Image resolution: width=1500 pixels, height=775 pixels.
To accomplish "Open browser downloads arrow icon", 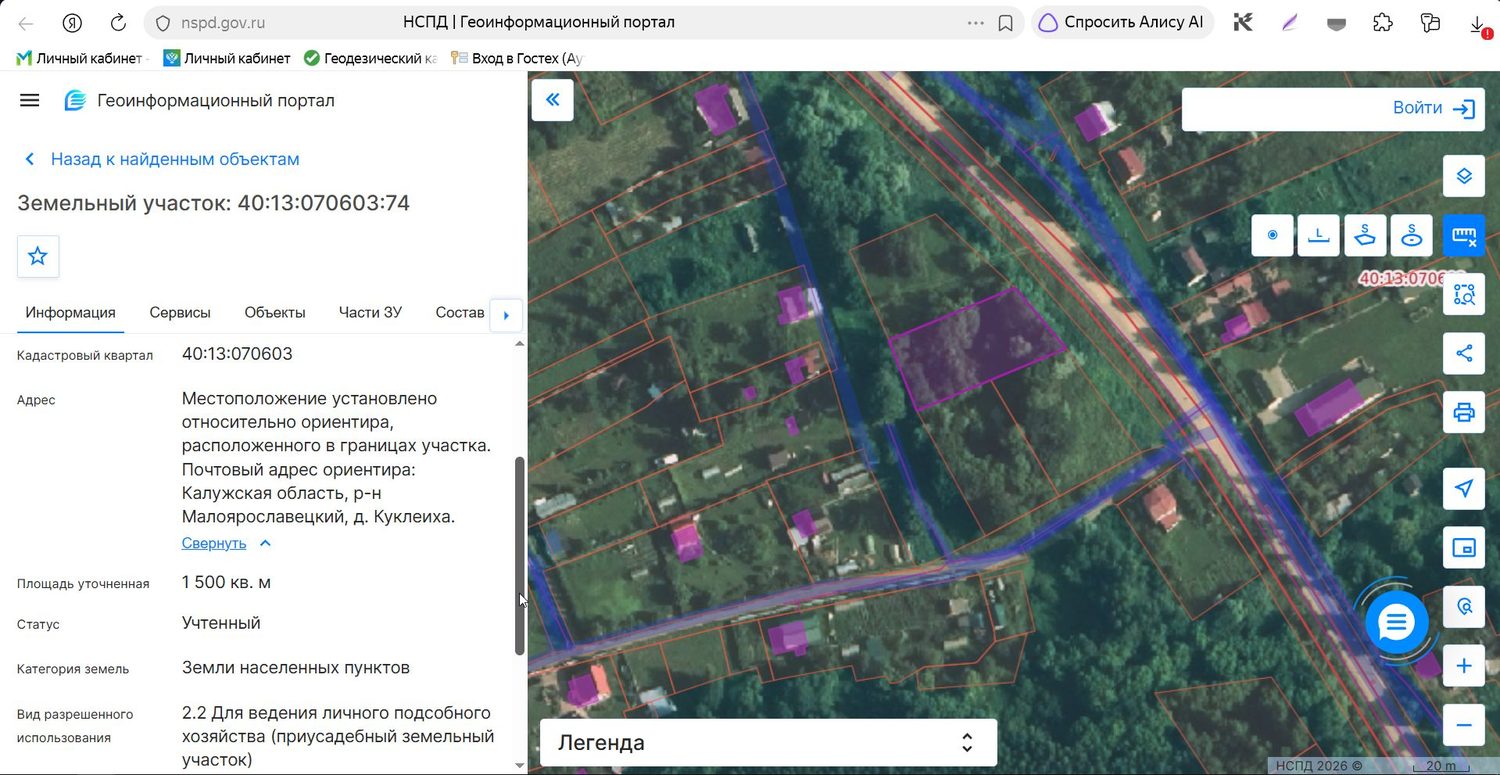I will (1478, 23).
